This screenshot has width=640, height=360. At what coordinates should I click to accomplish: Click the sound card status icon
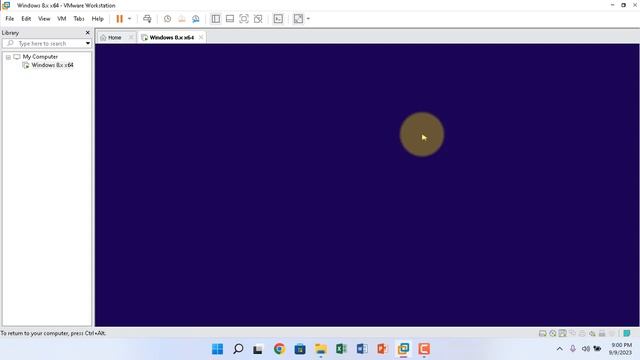pos(592,333)
